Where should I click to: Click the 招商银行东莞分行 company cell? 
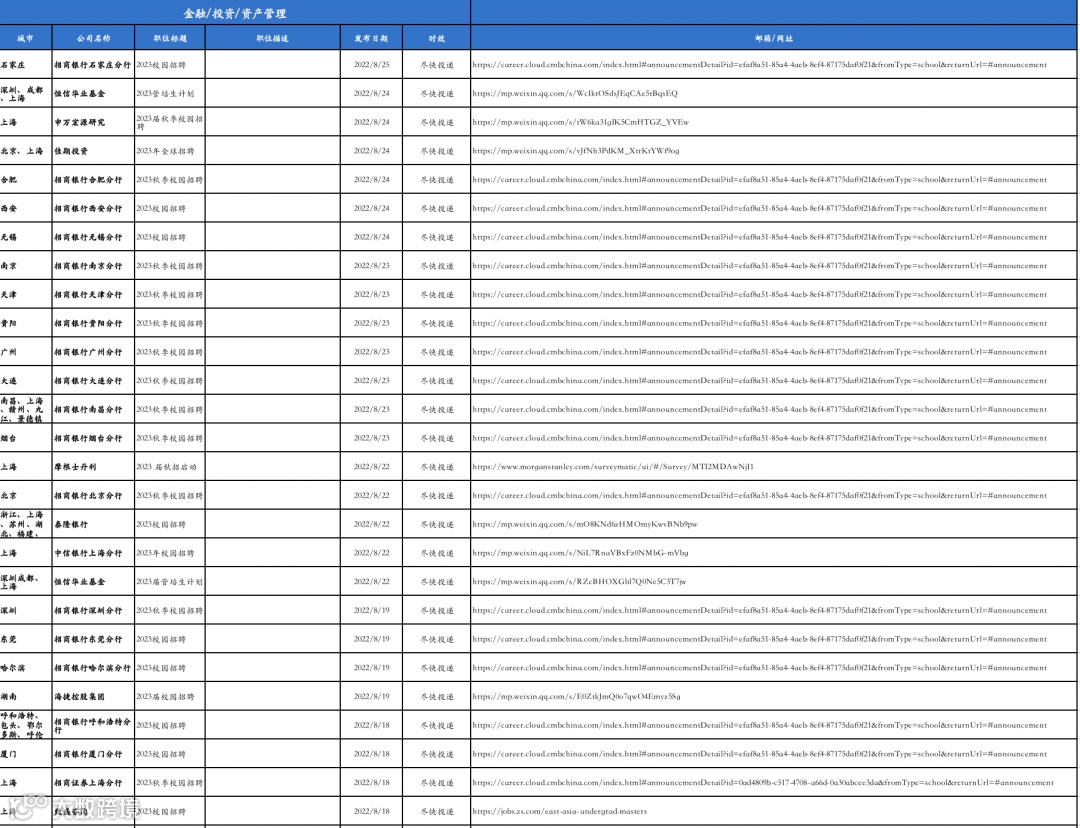click(x=93, y=639)
